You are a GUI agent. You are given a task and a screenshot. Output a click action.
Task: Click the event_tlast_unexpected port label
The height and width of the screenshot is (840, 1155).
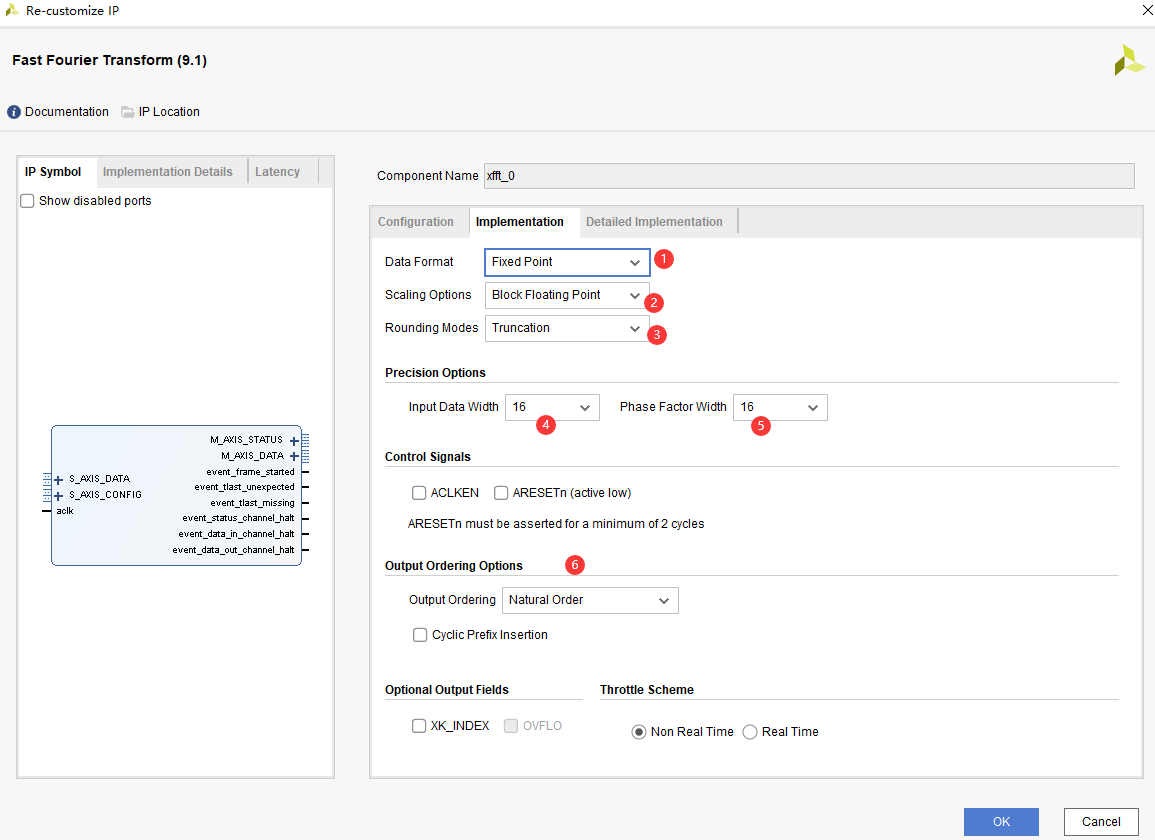coord(245,487)
